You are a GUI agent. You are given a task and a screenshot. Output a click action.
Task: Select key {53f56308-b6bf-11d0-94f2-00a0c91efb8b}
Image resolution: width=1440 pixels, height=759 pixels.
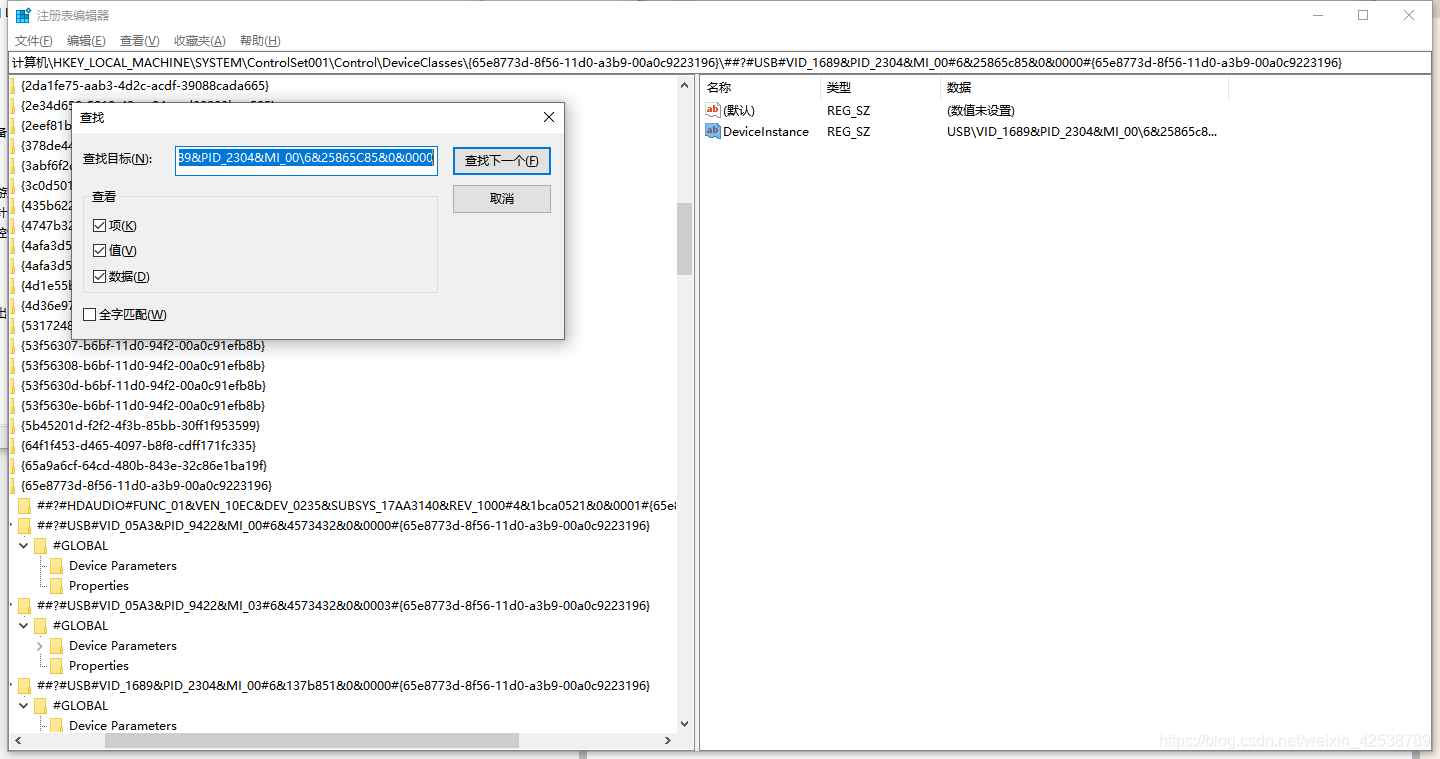click(x=142, y=366)
